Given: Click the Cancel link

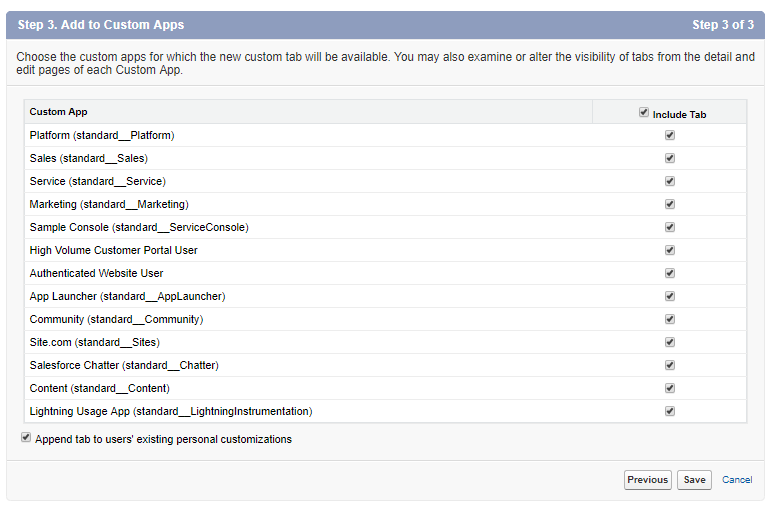Looking at the screenshot, I should pos(737,480).
